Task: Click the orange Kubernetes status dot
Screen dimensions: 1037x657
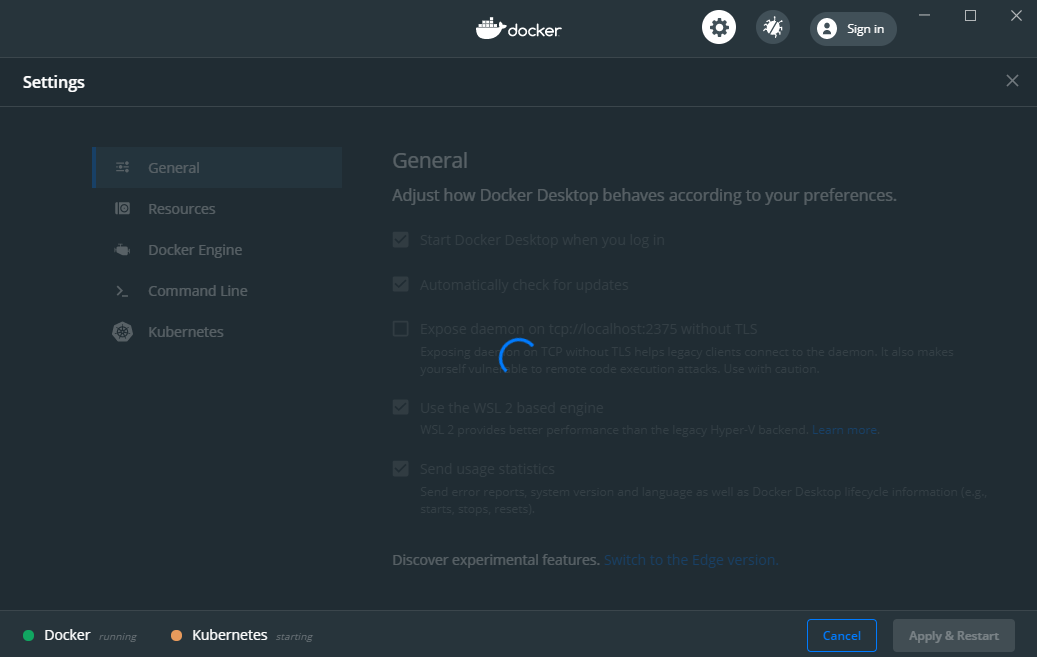Action: pyautogui.click(x=177, y=635)
